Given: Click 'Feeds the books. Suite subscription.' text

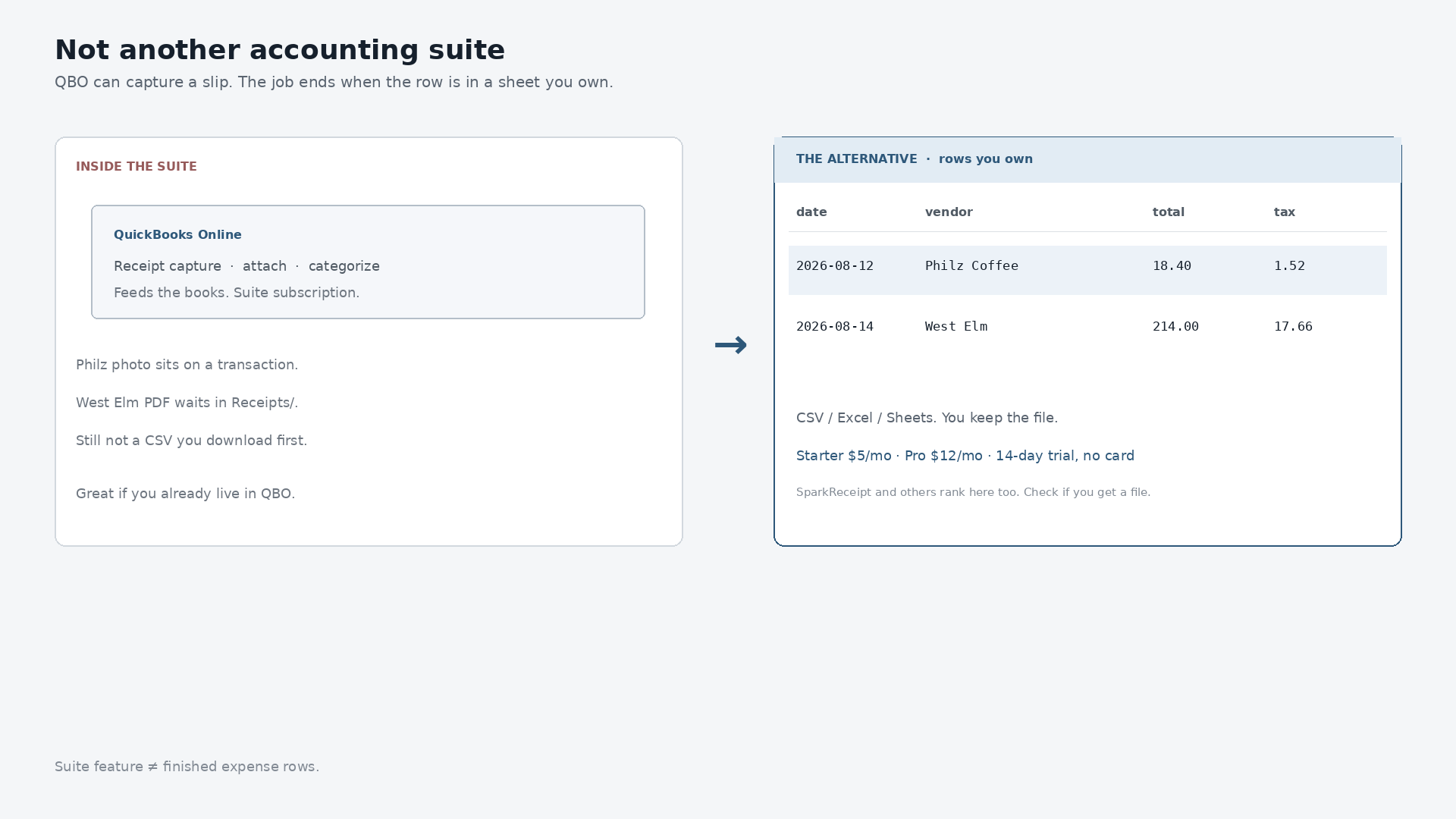Looking at the screenshot, I should click(237, 293).
